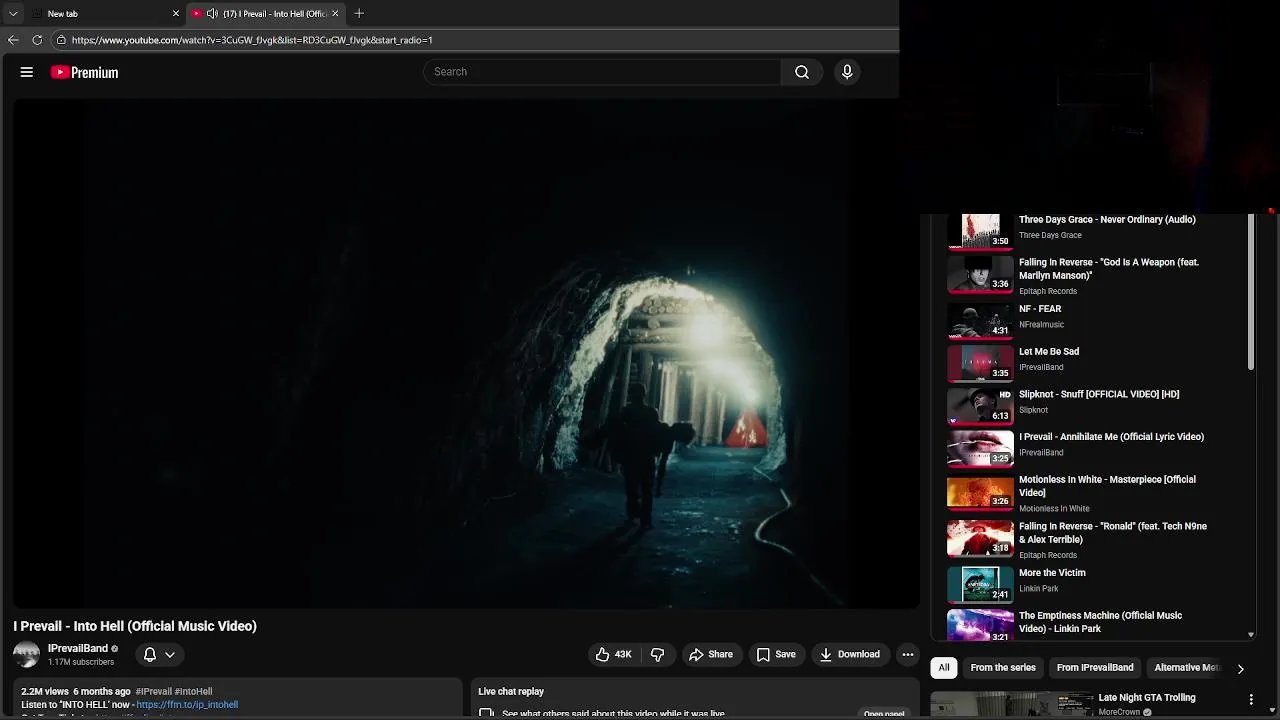Select the From the series chip
The image size is (1280, 720).
(x=1003, y=667)
